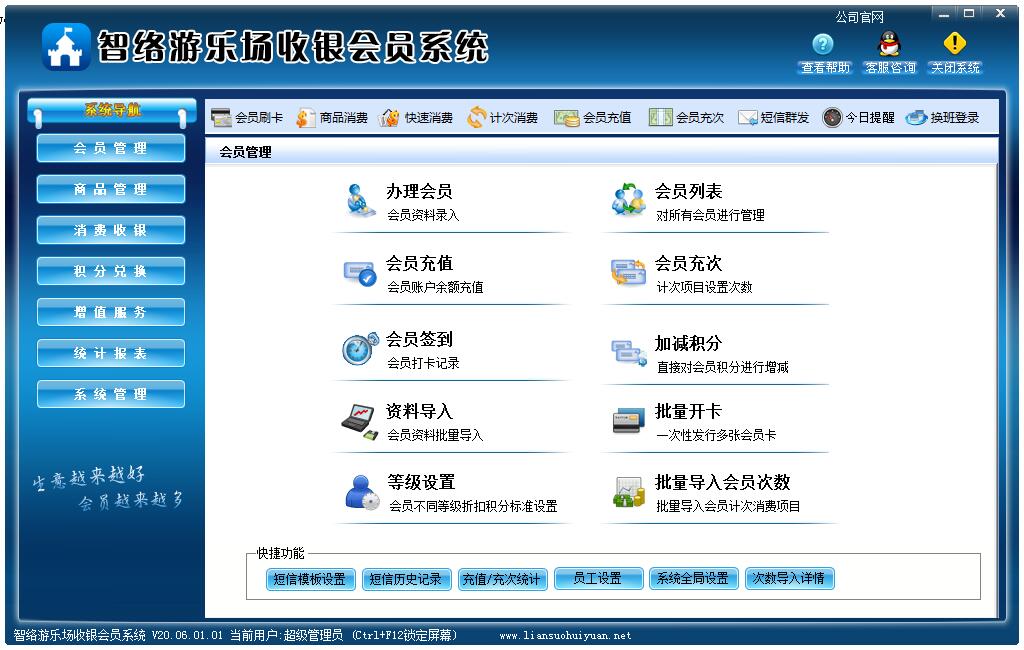Maximize the application window
The width and height of the screenshot is (1024, 650).
tap(969, 14)
